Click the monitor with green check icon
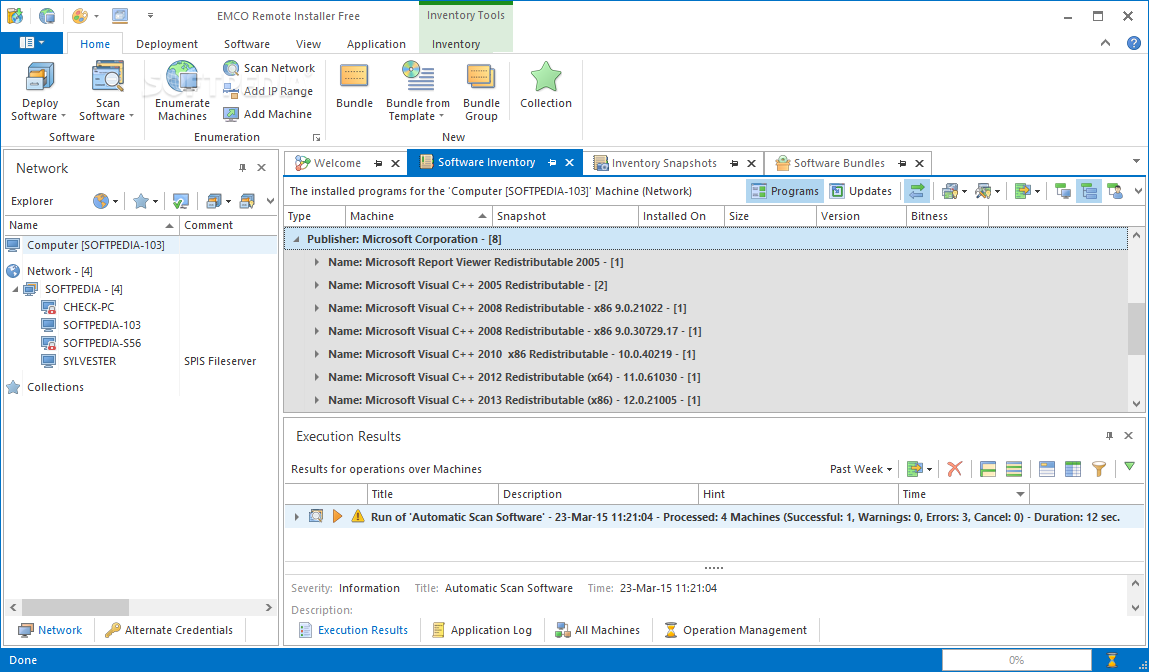The height and width of the screenshot is (672, 1149). (x=180, y=201)
